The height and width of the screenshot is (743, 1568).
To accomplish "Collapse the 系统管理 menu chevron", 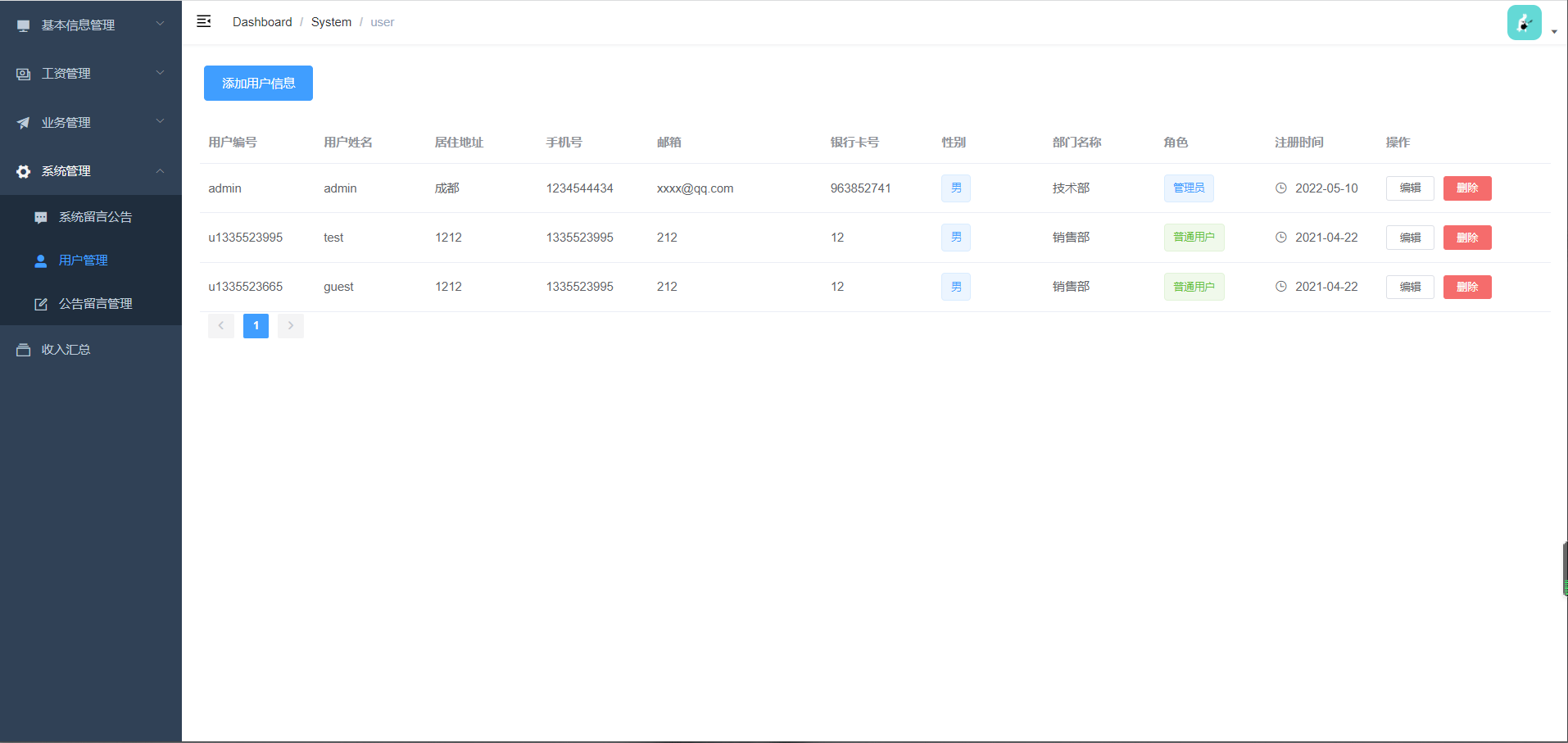I will pos(160,170).
